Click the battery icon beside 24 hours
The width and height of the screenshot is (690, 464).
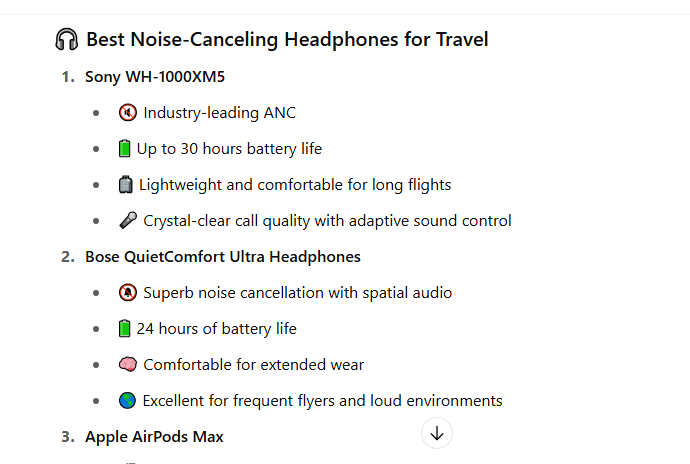[125, 328]
